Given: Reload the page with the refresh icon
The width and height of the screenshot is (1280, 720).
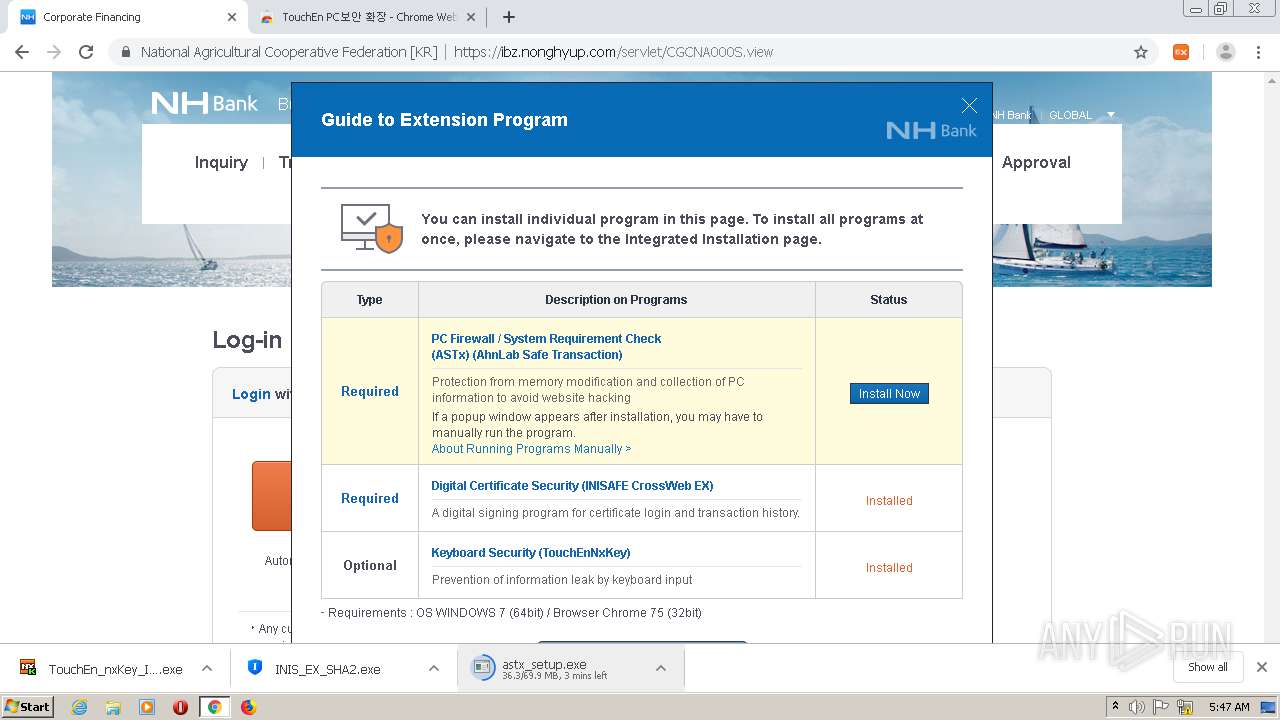Looking at the screenshot, I should (x=86, y=52).
